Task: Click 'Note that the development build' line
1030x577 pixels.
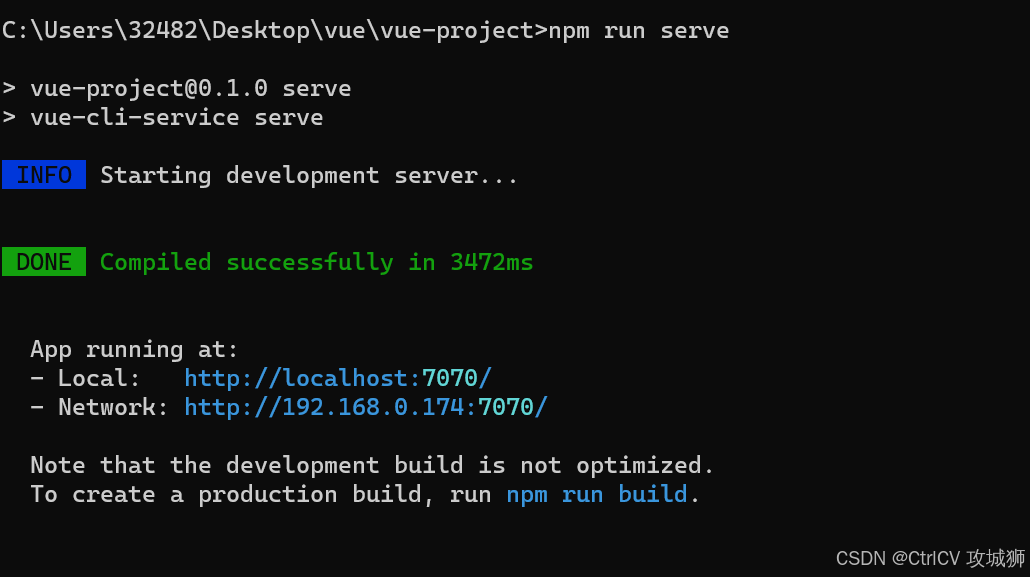Action: click(372, 465)
